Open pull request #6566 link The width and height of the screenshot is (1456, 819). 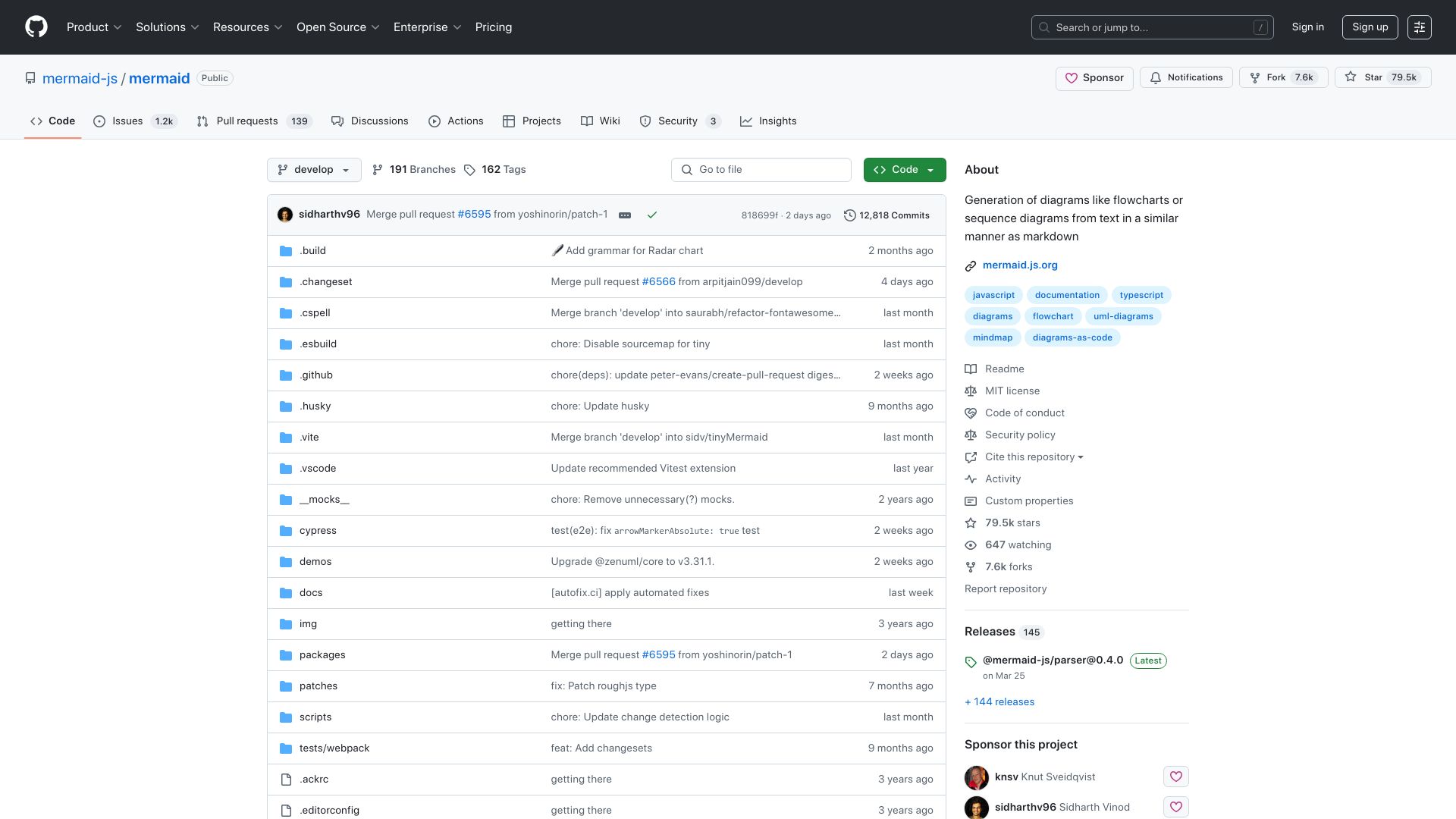pos(658,282)
